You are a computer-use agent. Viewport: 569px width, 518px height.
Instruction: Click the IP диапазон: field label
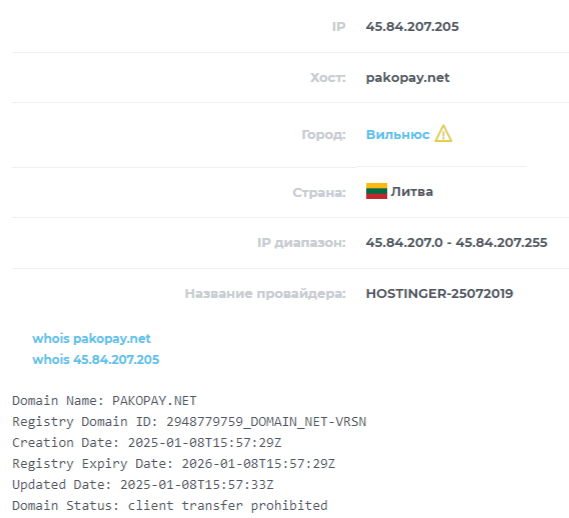pyautogui.click(x=302, y=242)
